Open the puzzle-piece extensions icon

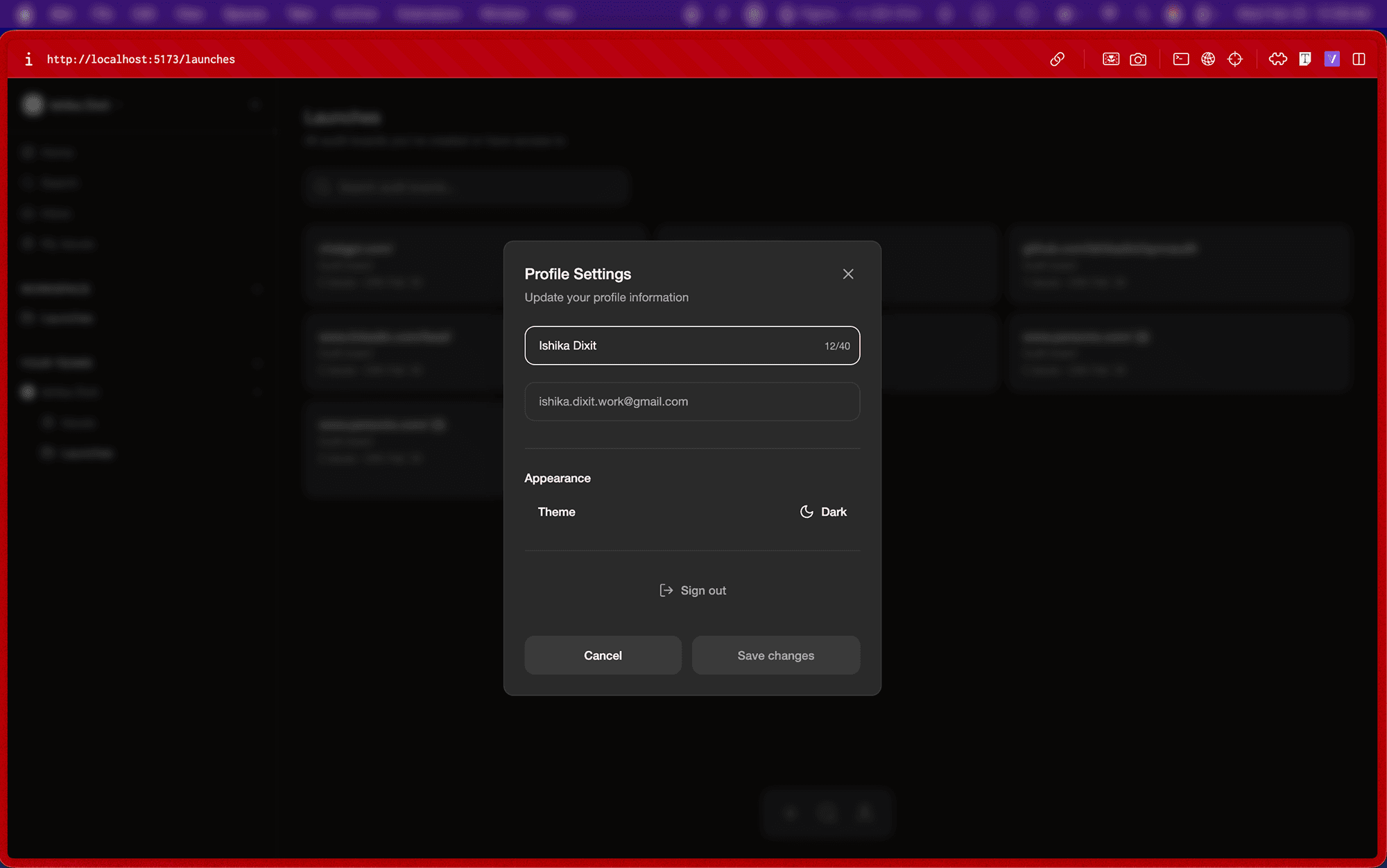click(1277, 59)
